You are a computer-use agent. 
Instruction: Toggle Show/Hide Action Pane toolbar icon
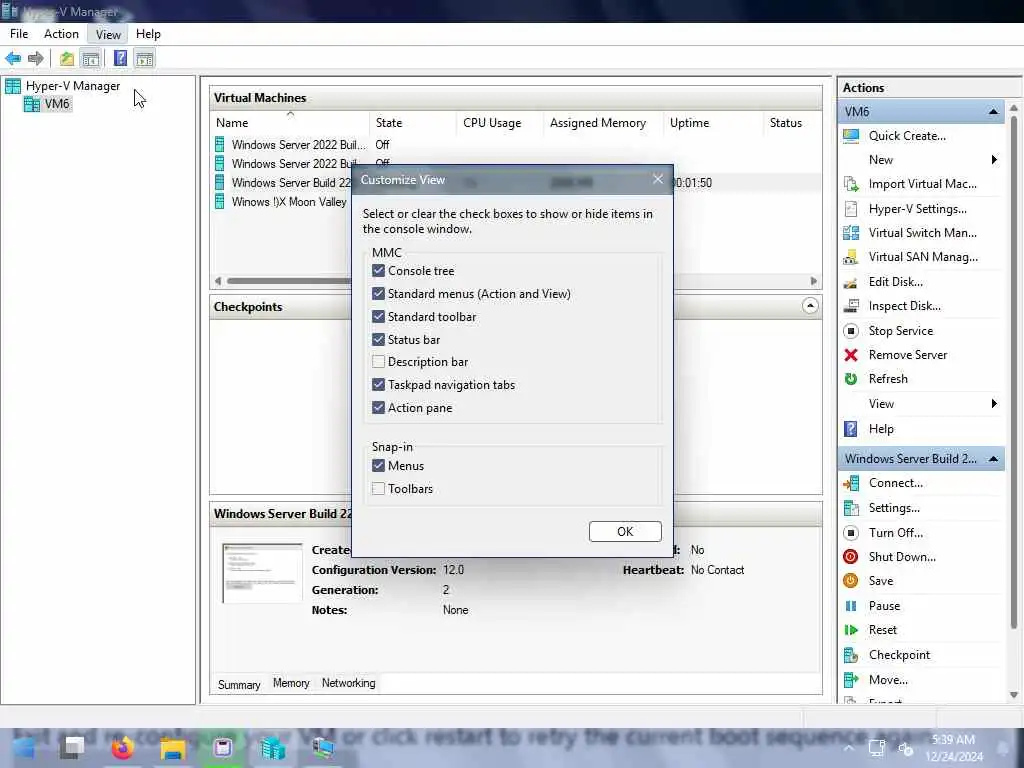[x=145, y=59]
